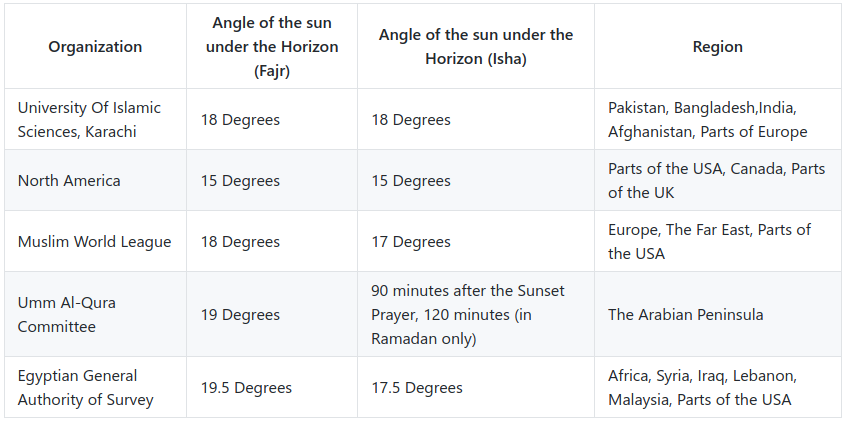Select Egyptian General Authority of Survey cell
Screen dimensions: 845x422
[x=95, y=387]
